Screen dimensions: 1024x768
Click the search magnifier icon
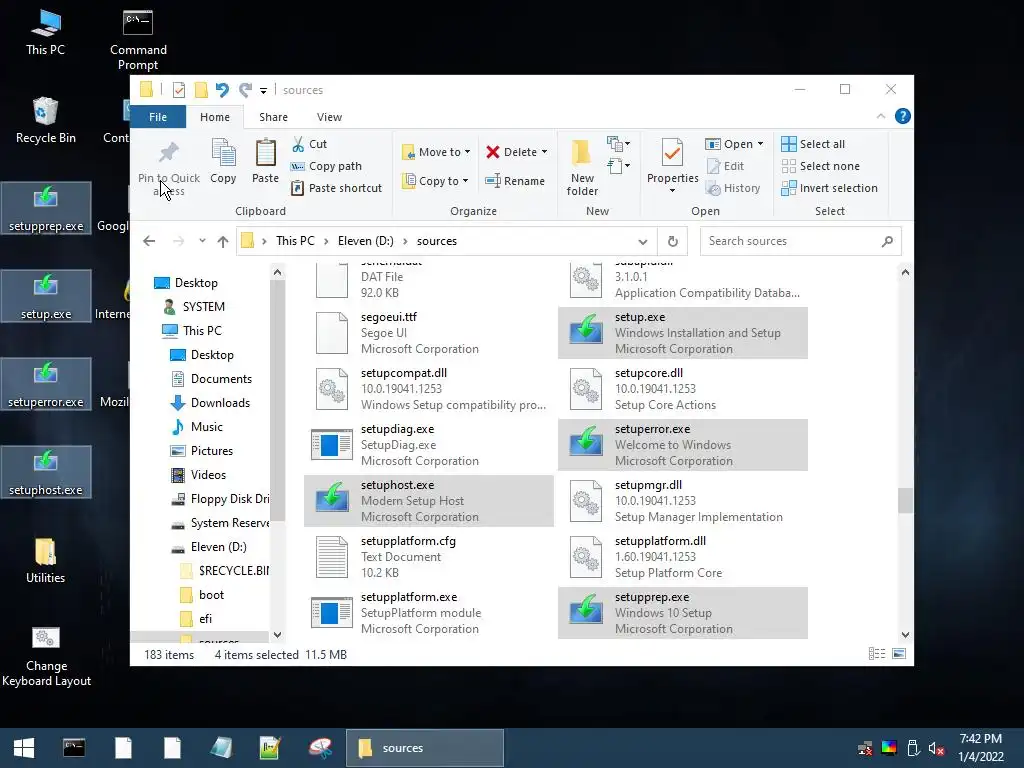[887, 241]
